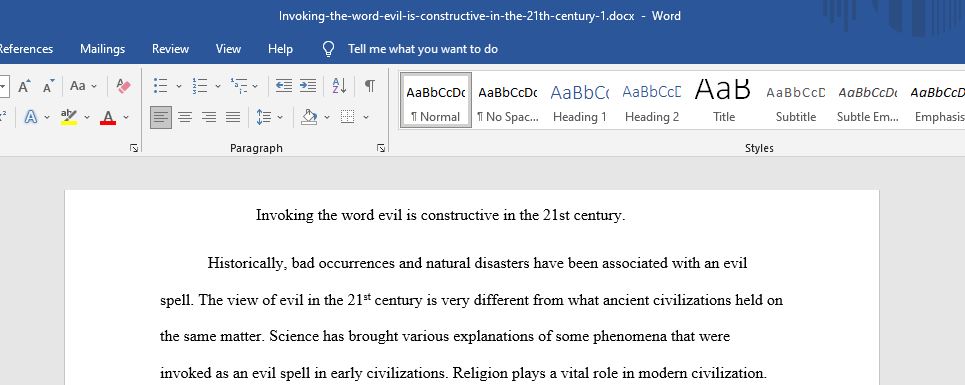Viewport: 965px width, 385px height.
Task: Increase the paragraph indent
Action: (308, 86)
